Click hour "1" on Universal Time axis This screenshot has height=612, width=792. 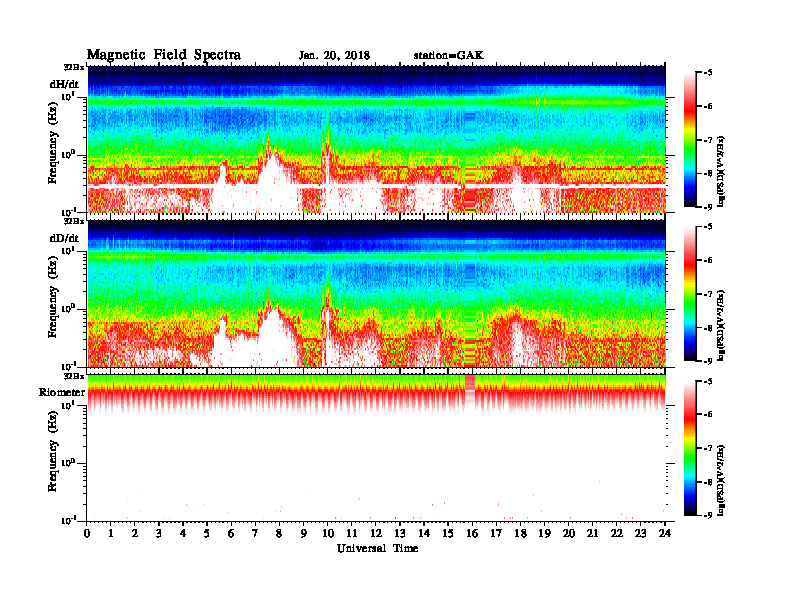point(111,534)
